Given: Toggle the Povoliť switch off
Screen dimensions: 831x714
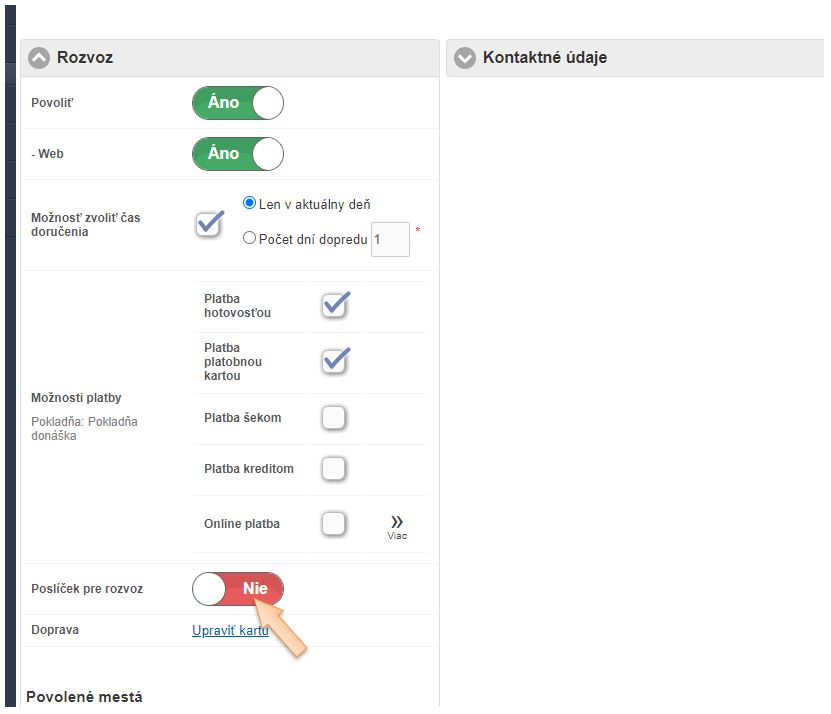Looking at the screenshot, I should (x=238, y=103).
